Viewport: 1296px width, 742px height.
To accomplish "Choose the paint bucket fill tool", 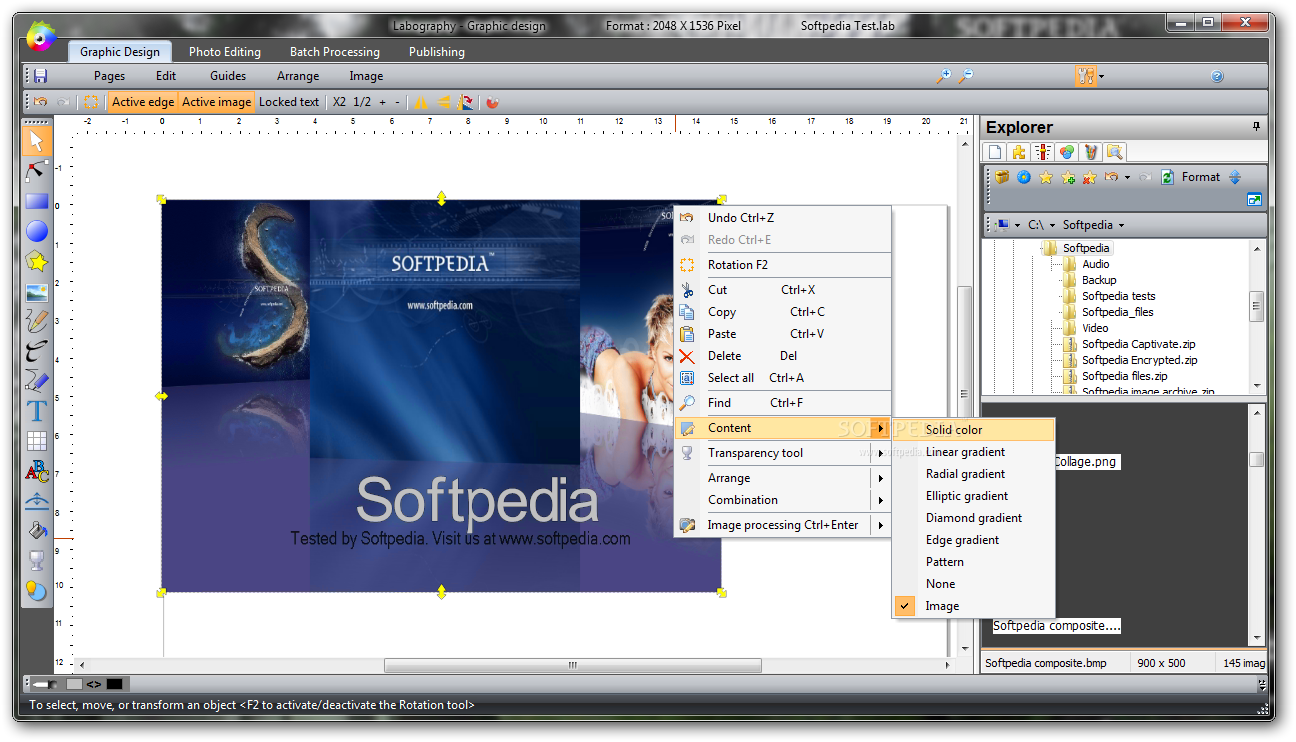I will coord(37,530).
